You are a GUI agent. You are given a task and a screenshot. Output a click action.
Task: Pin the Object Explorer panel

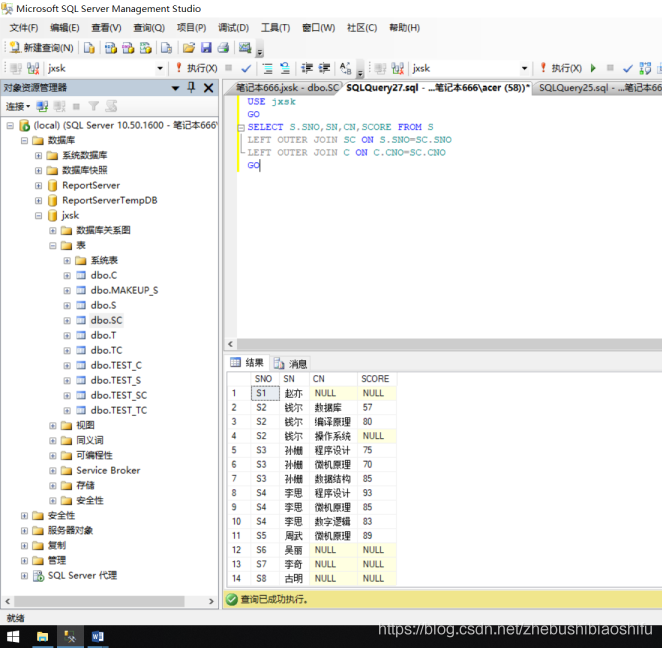(191, 87)
